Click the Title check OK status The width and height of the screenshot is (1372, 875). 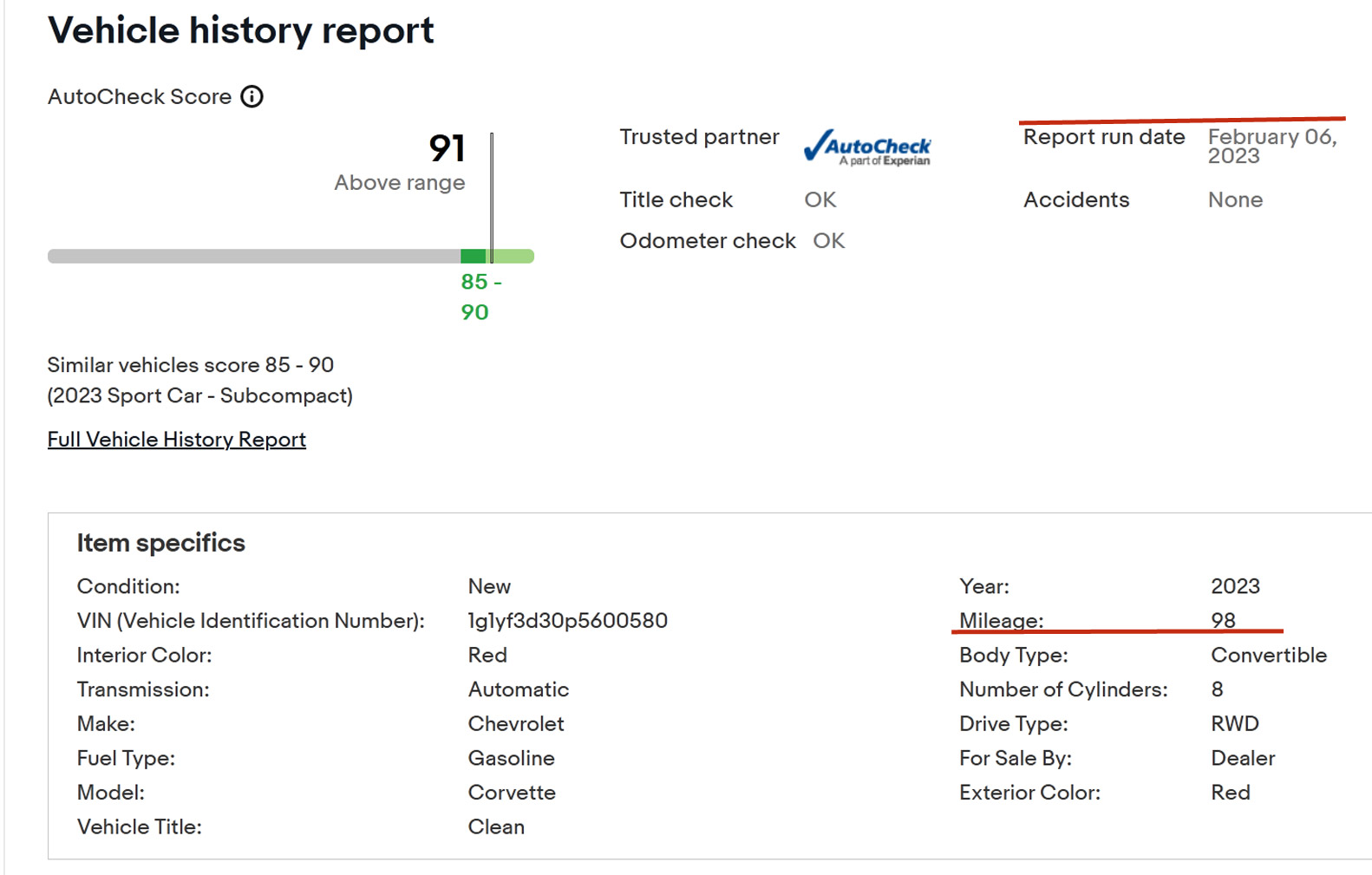pyautogui.click(x=820, y=200)
